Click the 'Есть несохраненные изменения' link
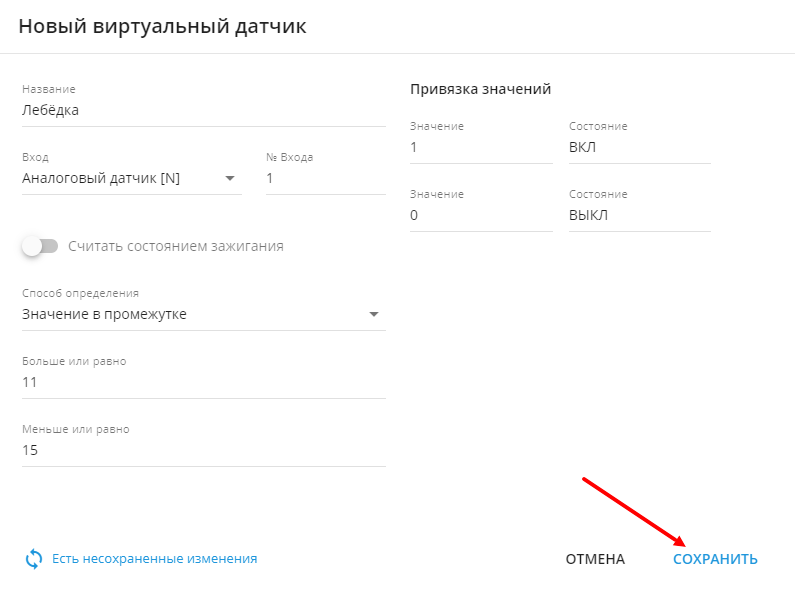 pos(154,559)
